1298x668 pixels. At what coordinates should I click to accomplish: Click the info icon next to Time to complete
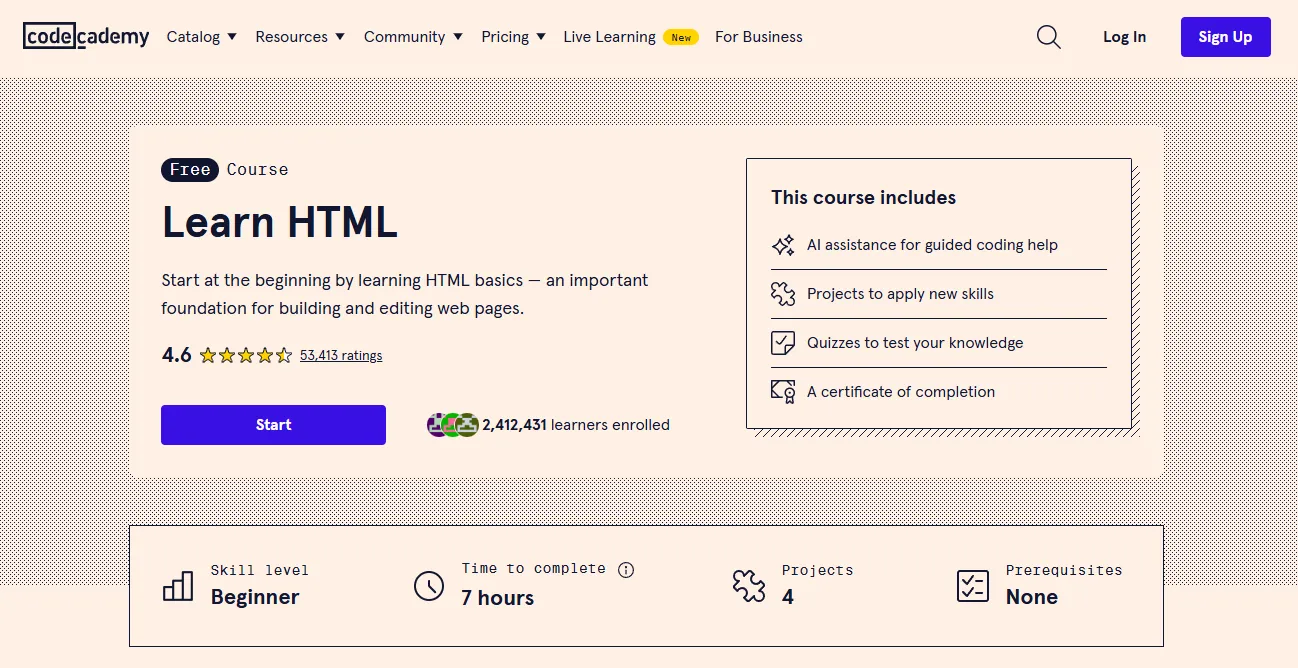pyautogui.click(x=626, y=570)
